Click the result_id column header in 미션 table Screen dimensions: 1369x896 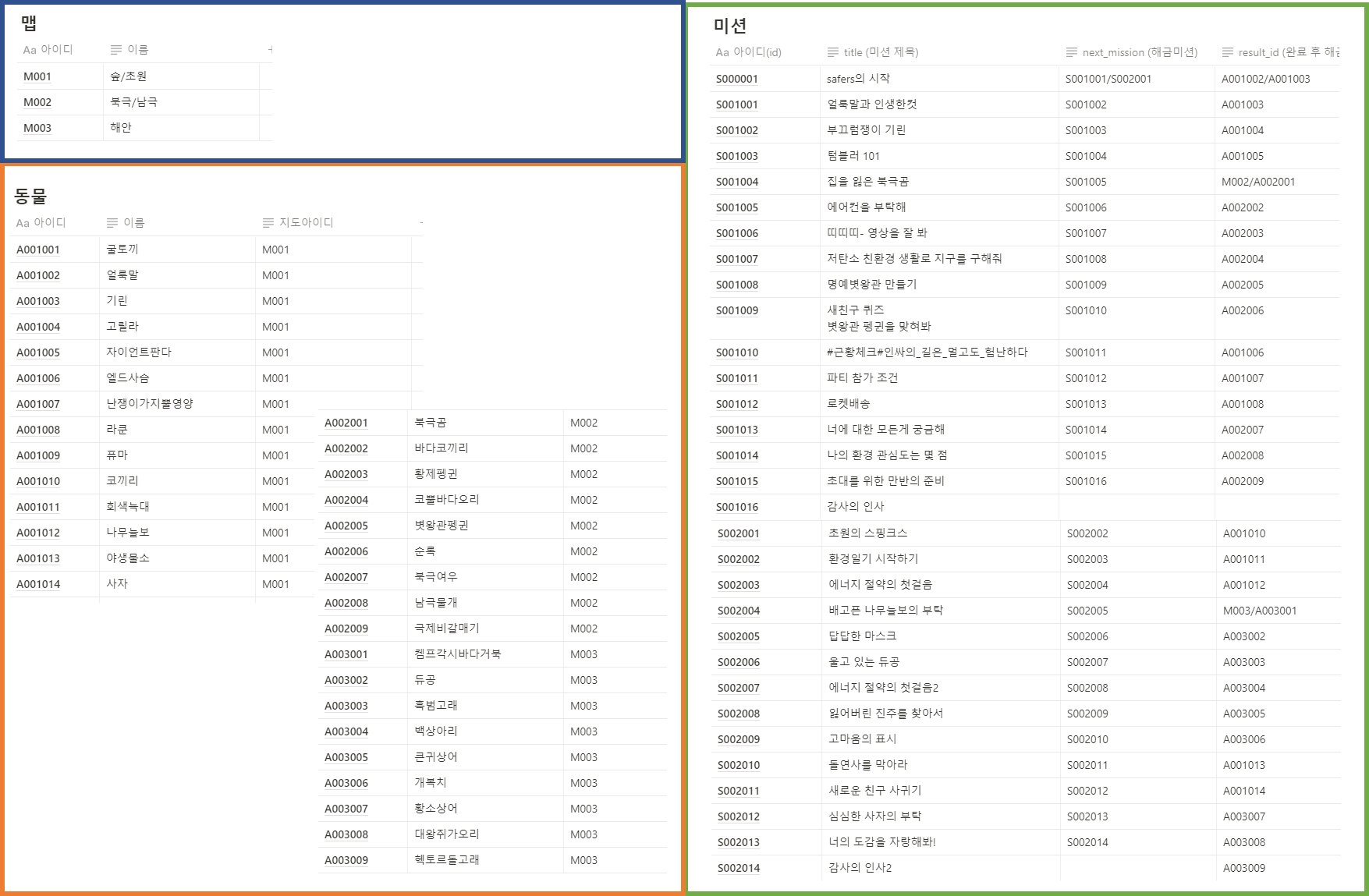pyautogui.click(x=1280, y=52)
